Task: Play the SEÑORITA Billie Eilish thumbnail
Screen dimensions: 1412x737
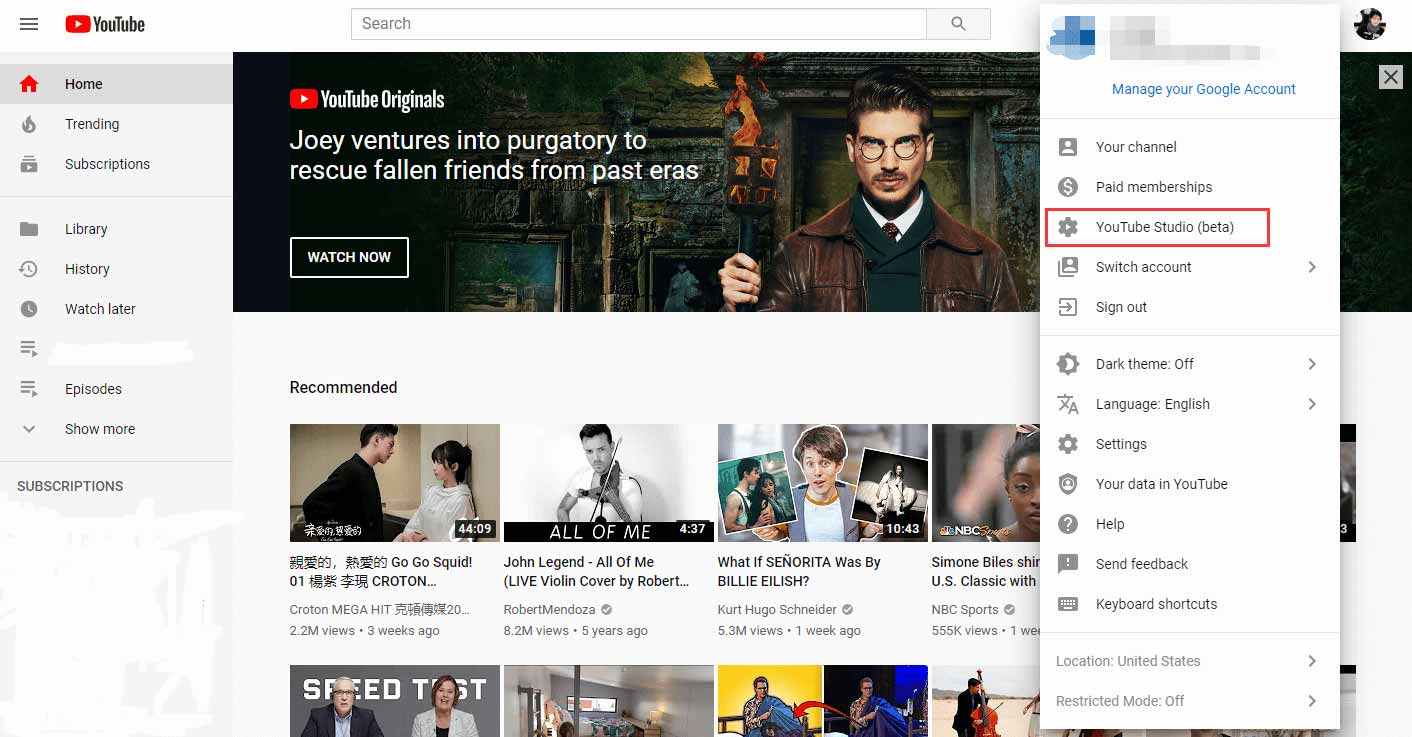Action: [823, 483]
